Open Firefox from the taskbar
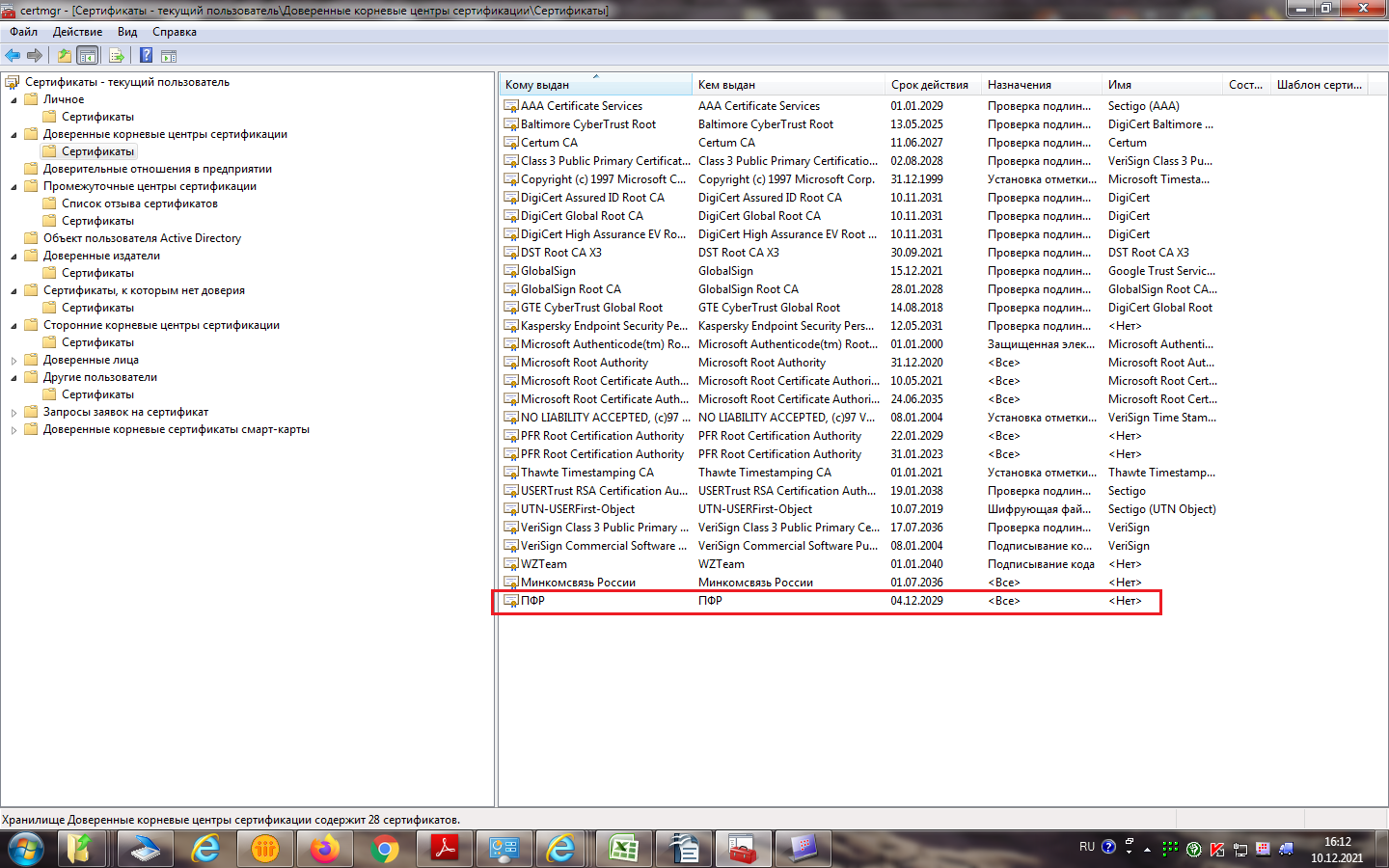This screenshot has width=1389, height=868. pos(325,850)
